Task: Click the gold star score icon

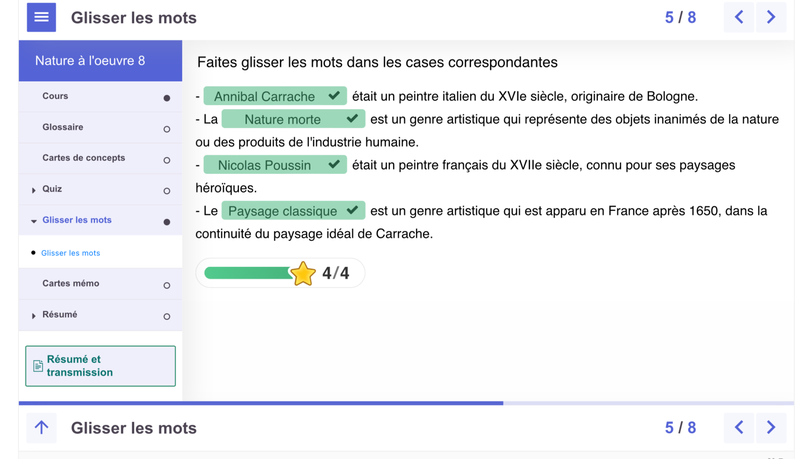Action: point(303,273)
